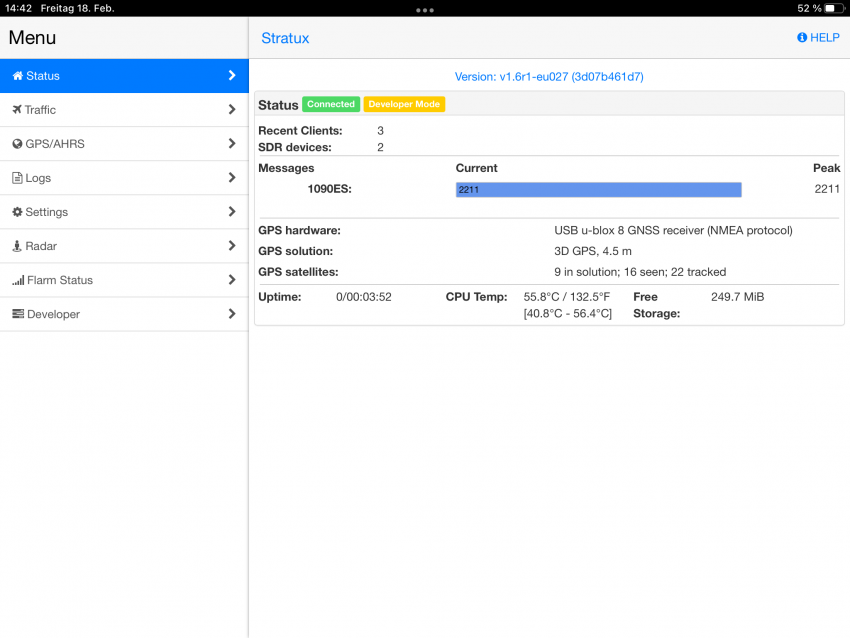Open the Traffic page

(124, 110)
